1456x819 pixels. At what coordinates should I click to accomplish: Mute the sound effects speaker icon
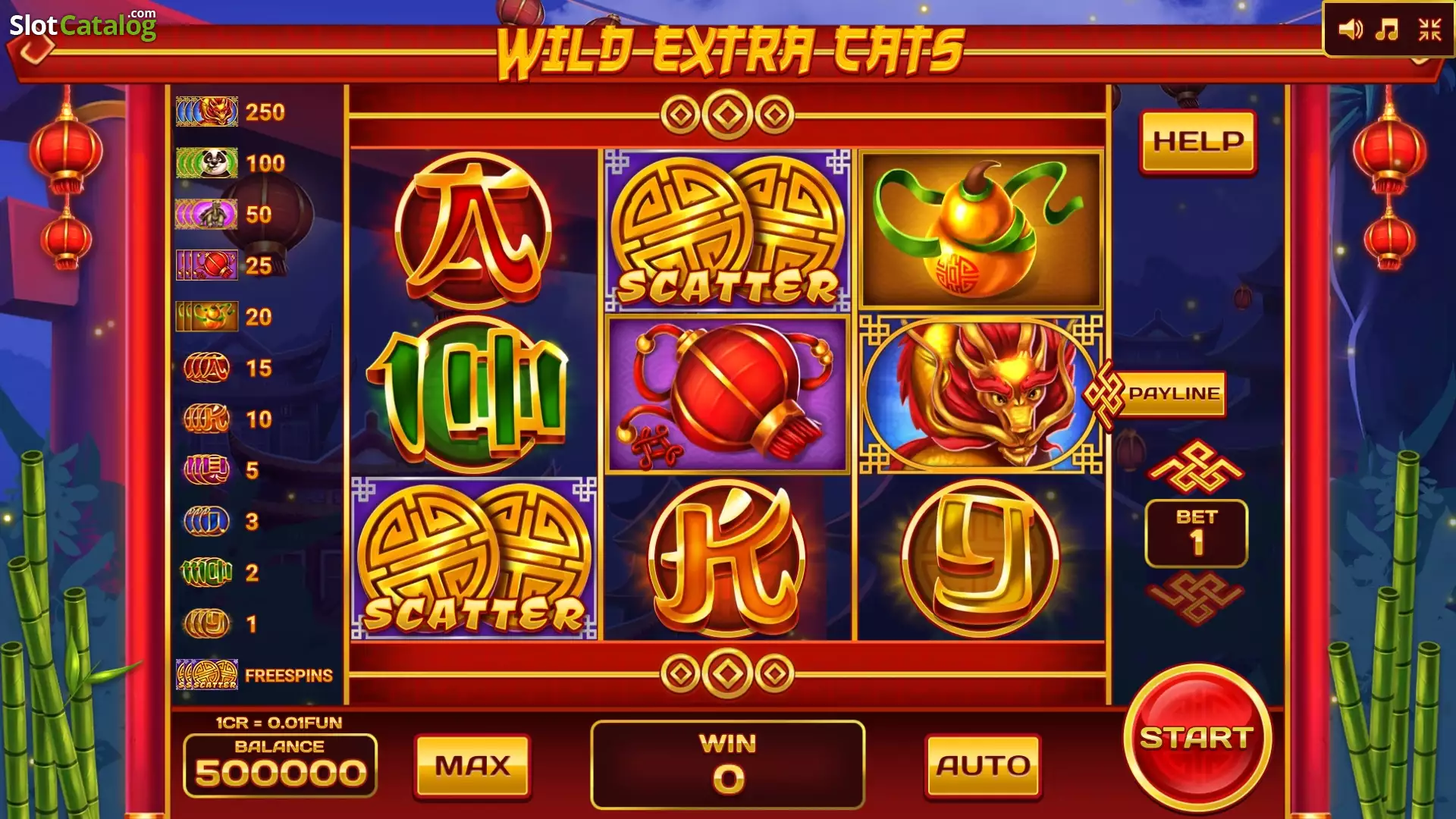[1350, 30]
